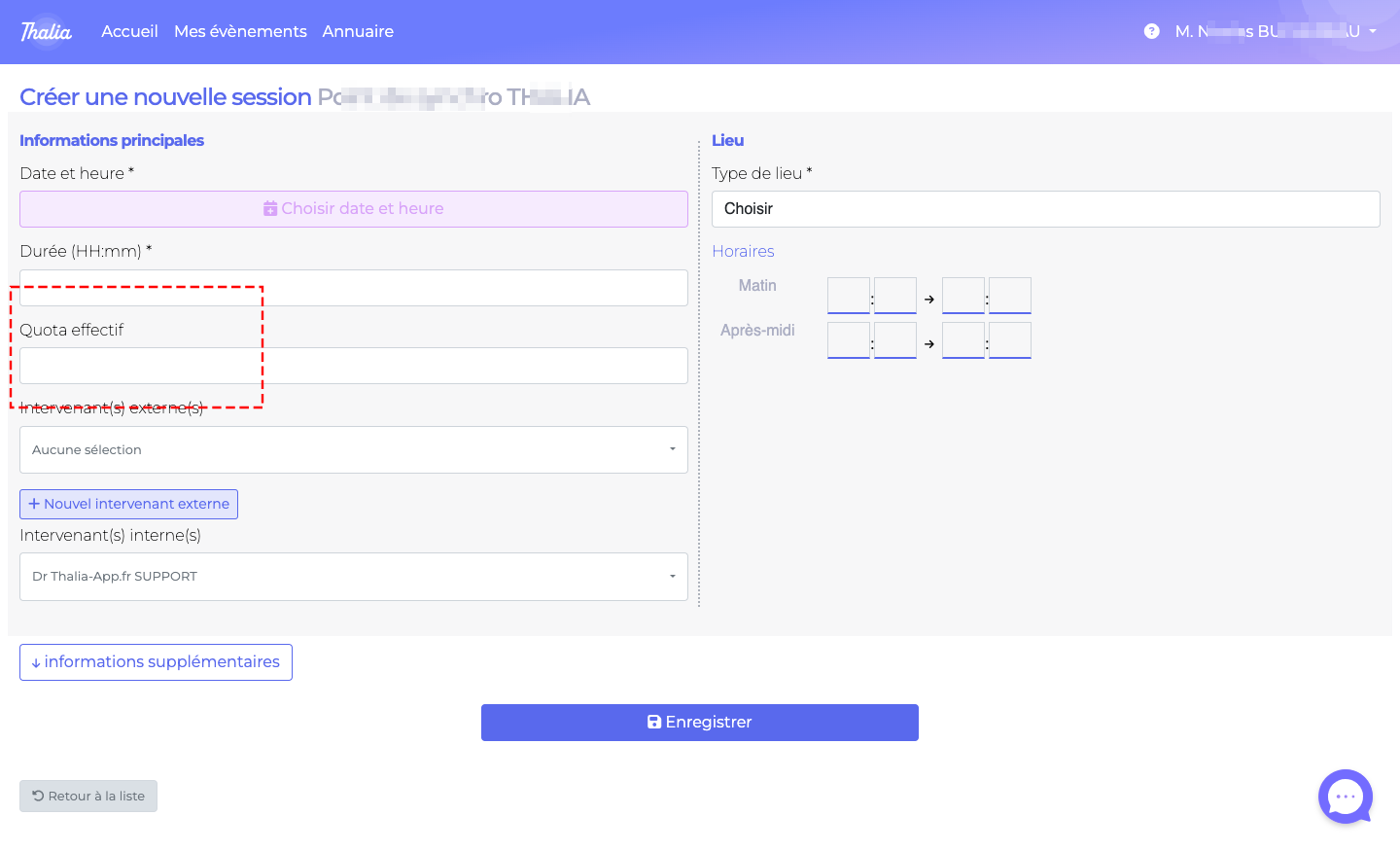Open the chat support bubble

click(1345, 797)
